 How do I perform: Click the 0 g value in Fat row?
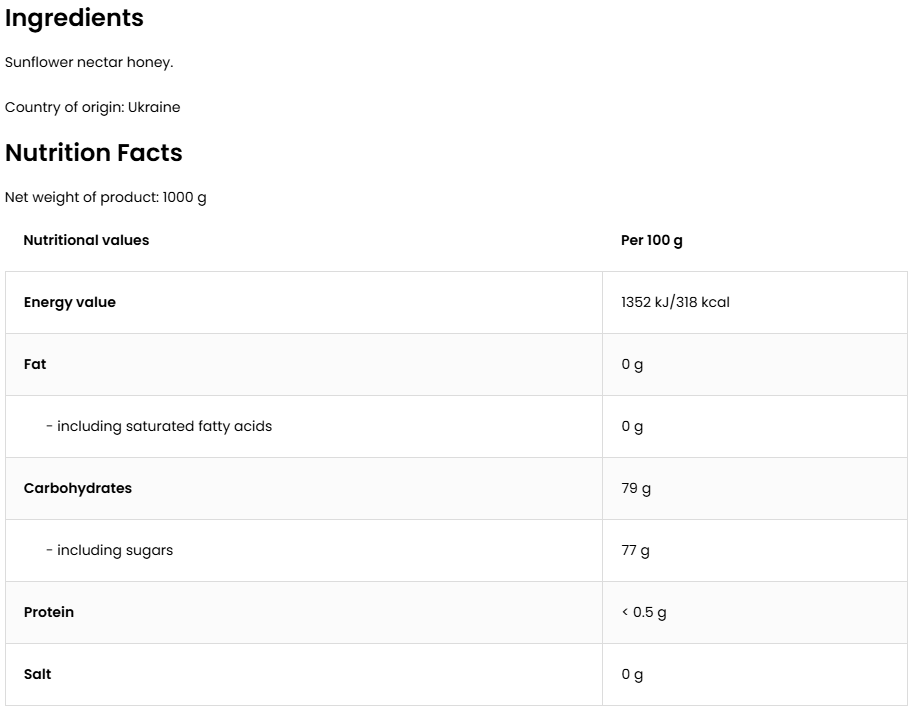(x=632, y=364)
